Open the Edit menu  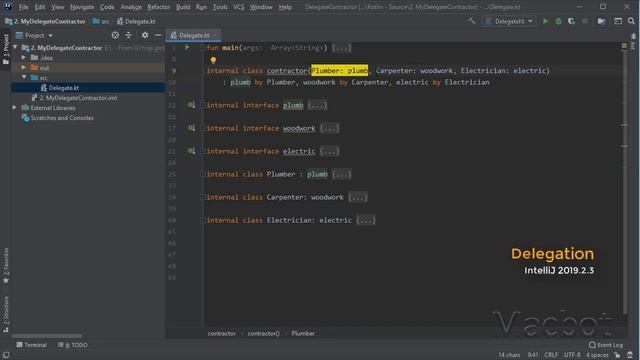tap(40, 7)
